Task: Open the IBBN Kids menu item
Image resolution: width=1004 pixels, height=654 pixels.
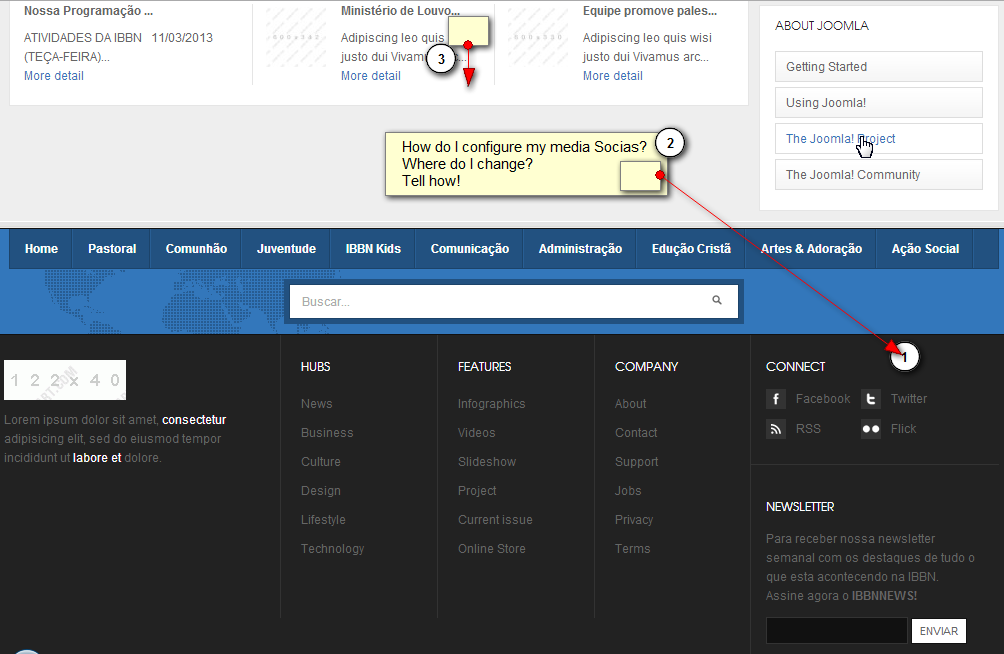Action: coord(373,249)
